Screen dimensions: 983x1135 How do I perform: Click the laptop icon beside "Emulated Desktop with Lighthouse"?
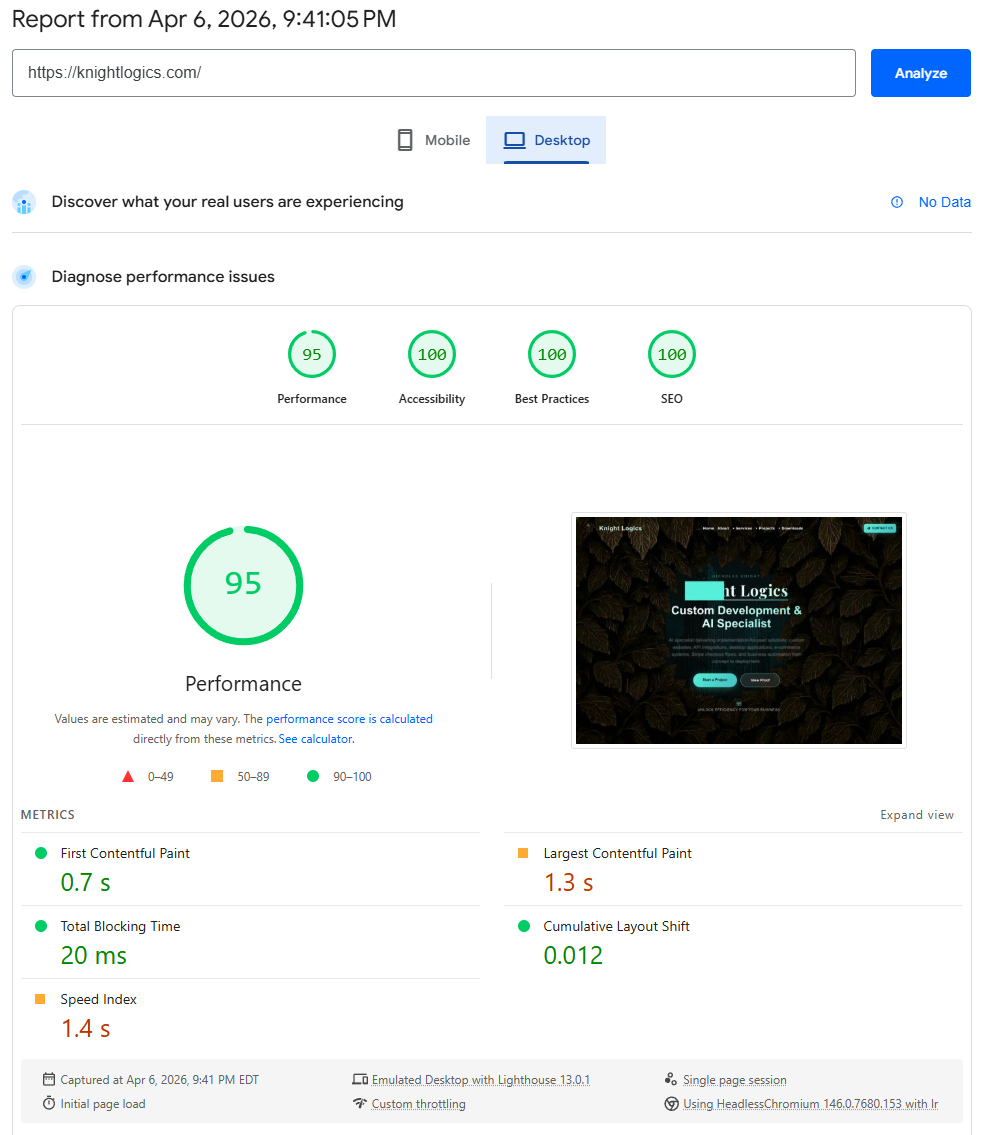(x=361, y=1079)
